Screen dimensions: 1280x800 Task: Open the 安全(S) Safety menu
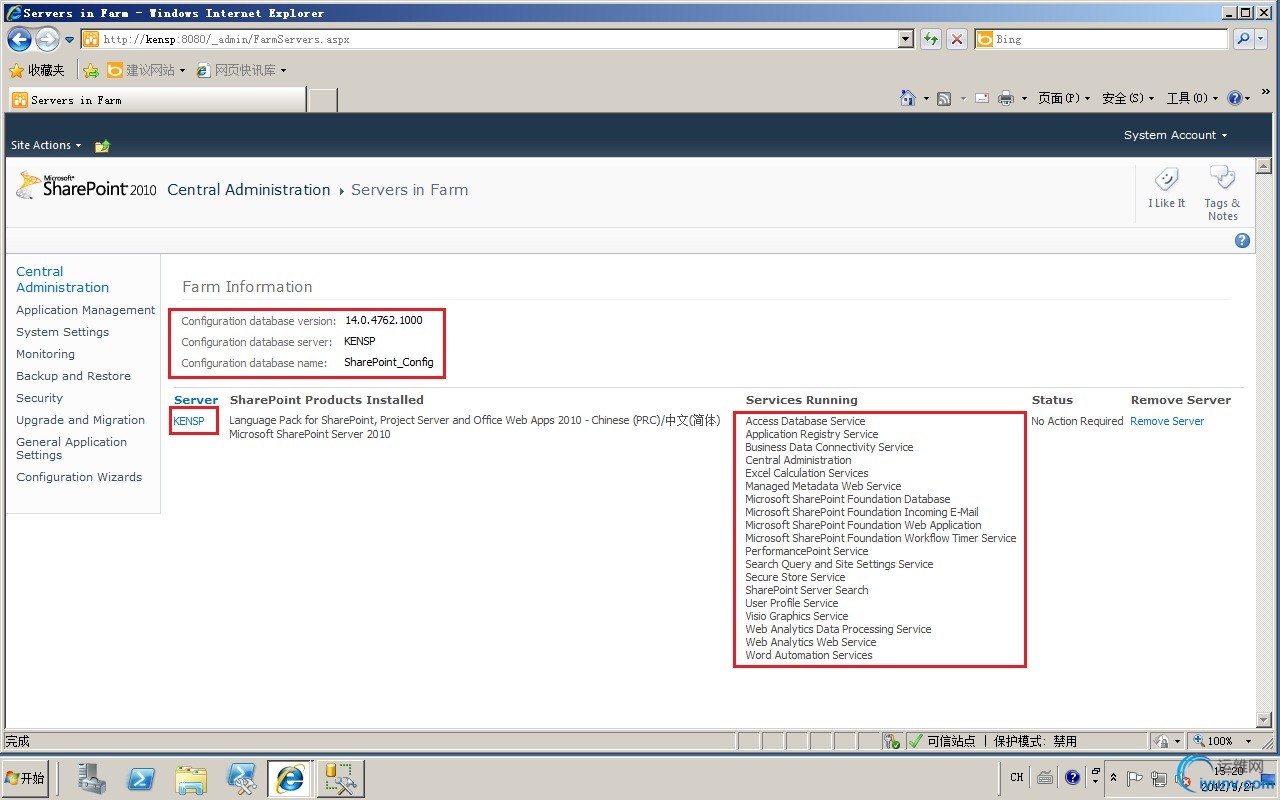point(1128,98)
